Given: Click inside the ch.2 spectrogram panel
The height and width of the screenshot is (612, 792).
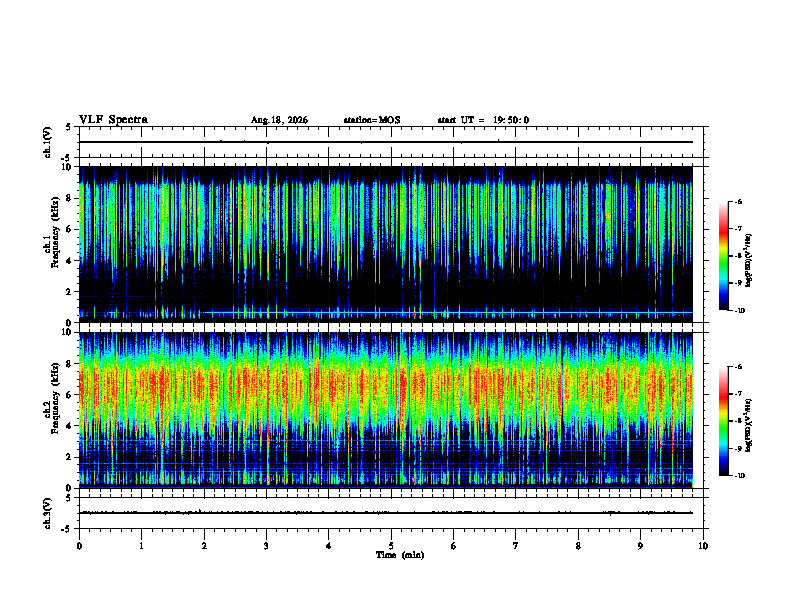Looking at the screenshot, I should coord(386,410).
